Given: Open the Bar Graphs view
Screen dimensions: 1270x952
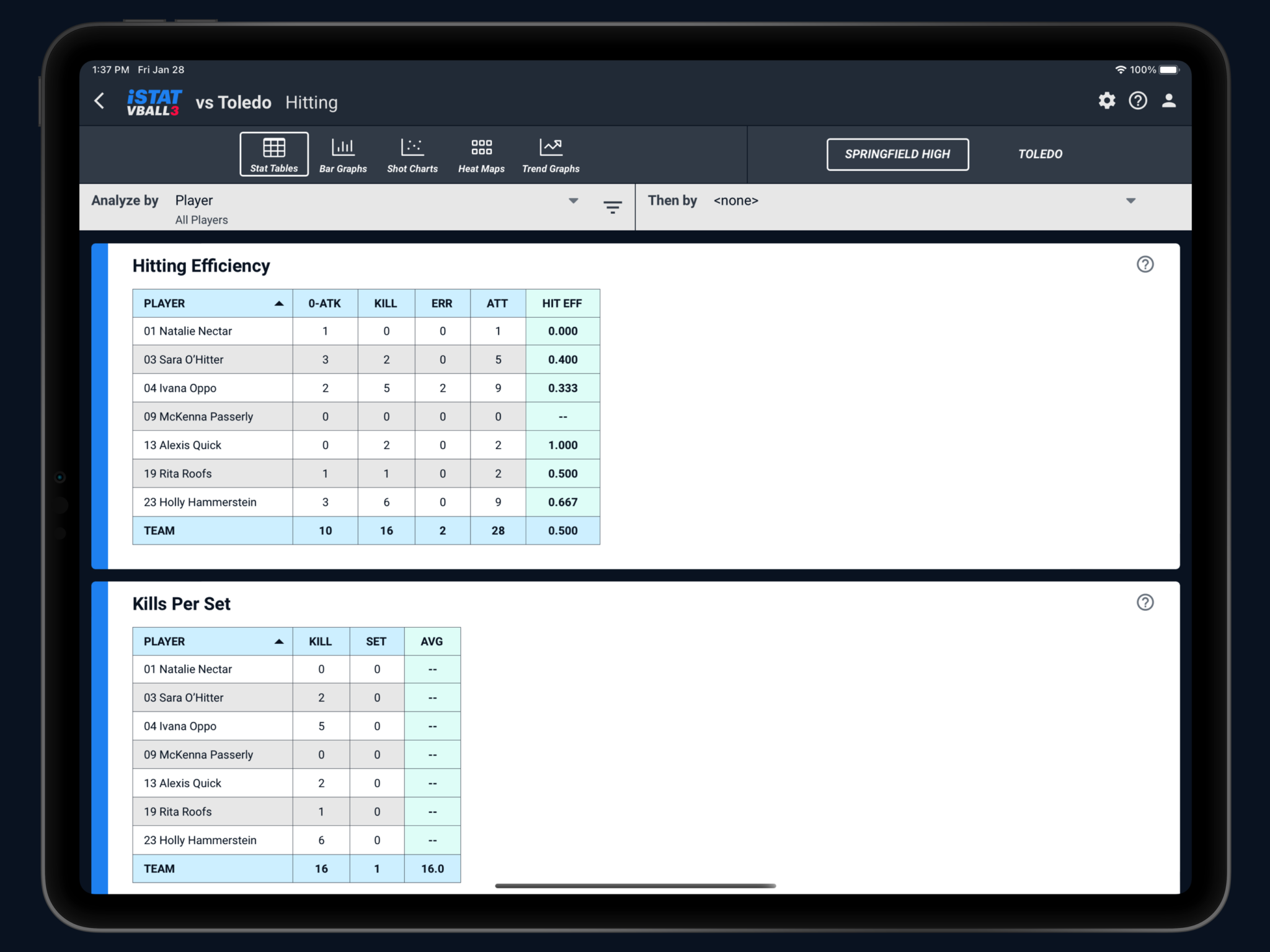Looking at the screenshot, I should click(343, 154).
